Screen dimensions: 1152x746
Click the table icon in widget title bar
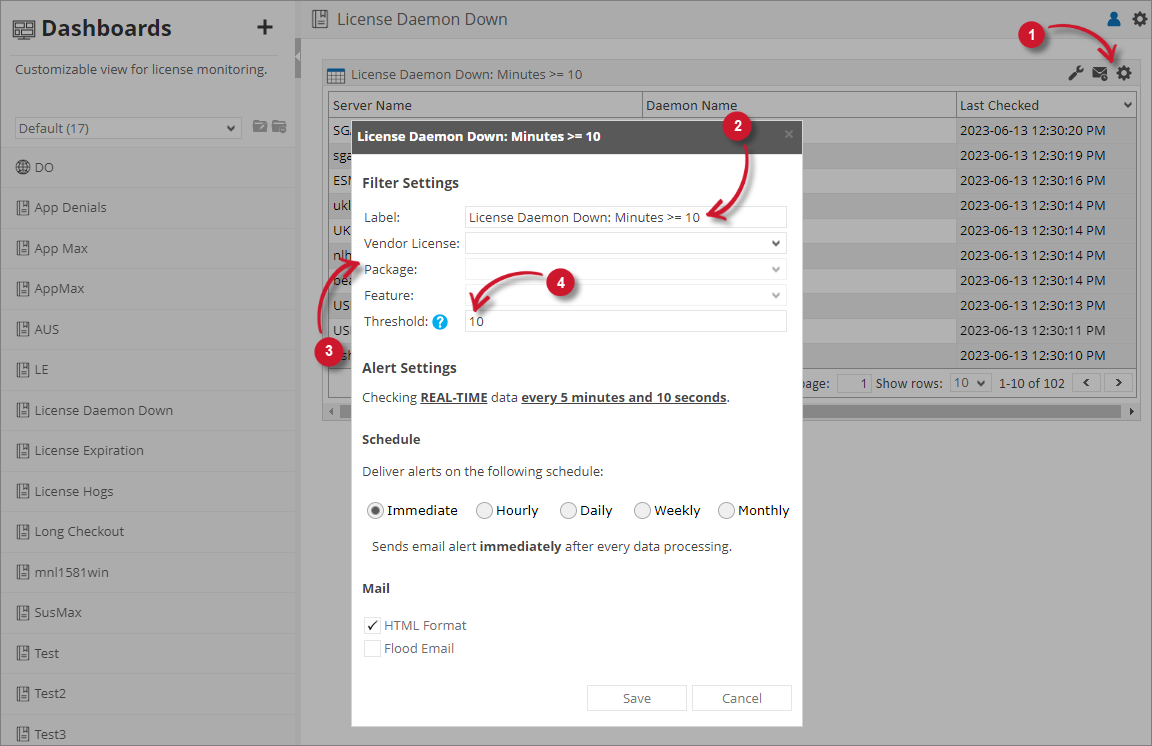[336, 75]
